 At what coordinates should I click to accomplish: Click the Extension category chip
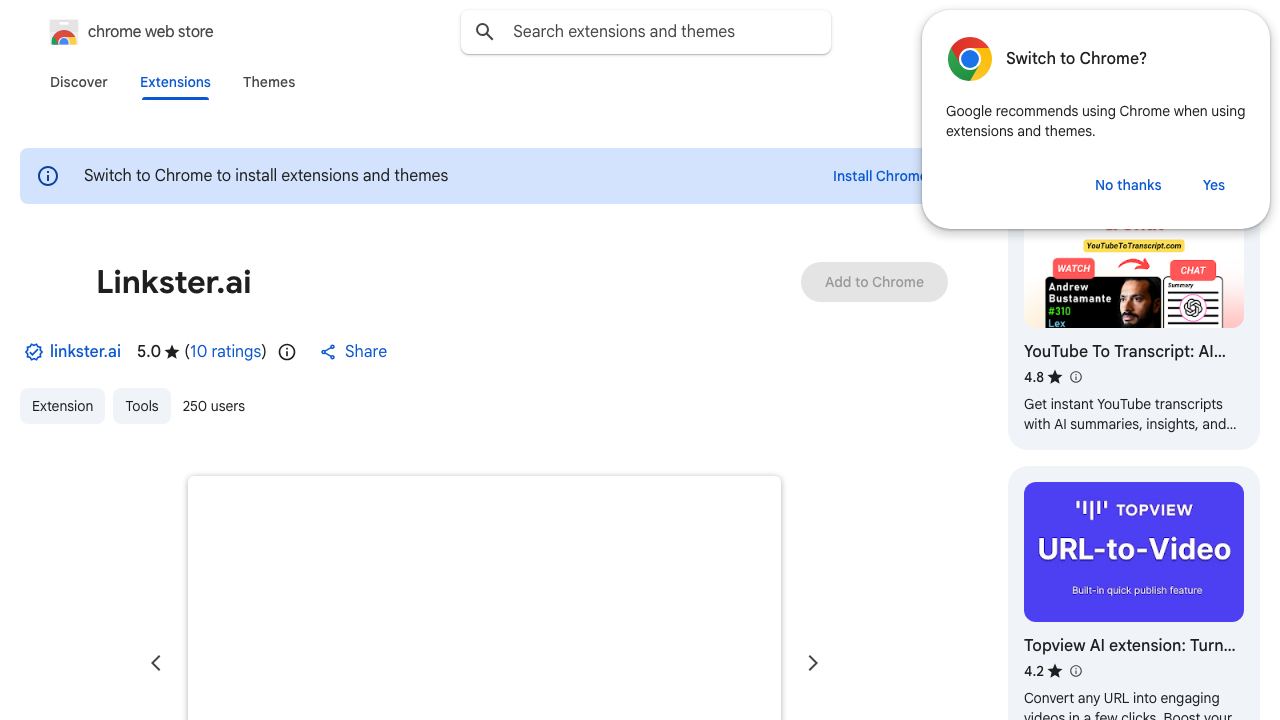tap(62, 406)
